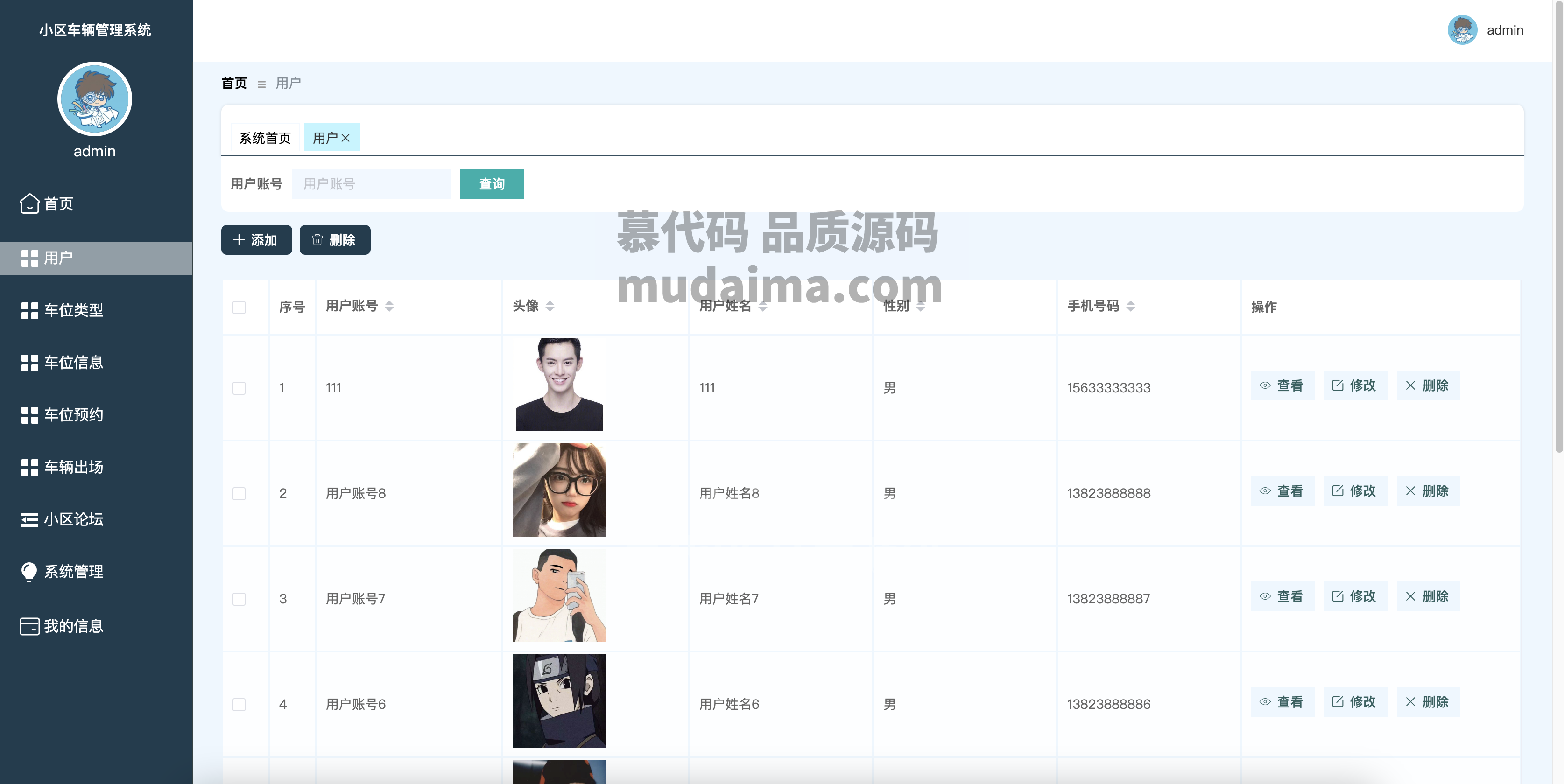Select the 用户 sidebar menu item
Image resolution: width=1564 pixels, height=784 pixels.
[96, 258]
